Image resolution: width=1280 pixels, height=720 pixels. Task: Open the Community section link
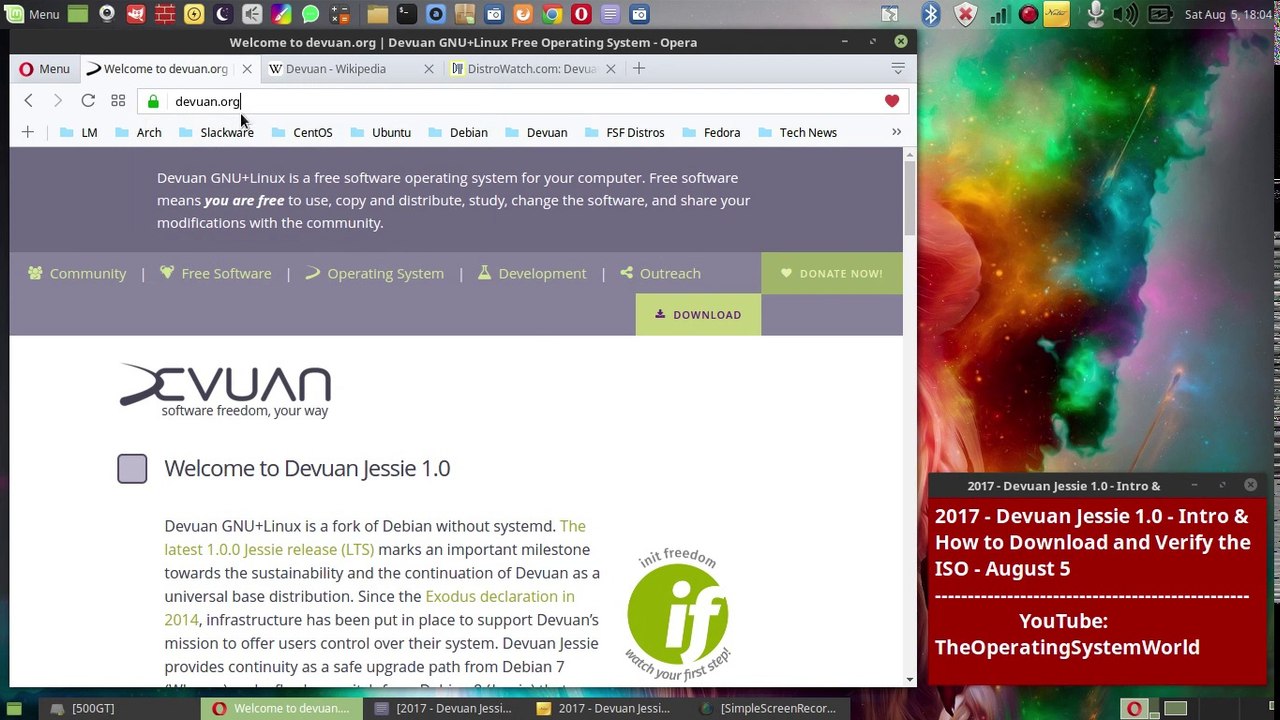click(77, 273)
